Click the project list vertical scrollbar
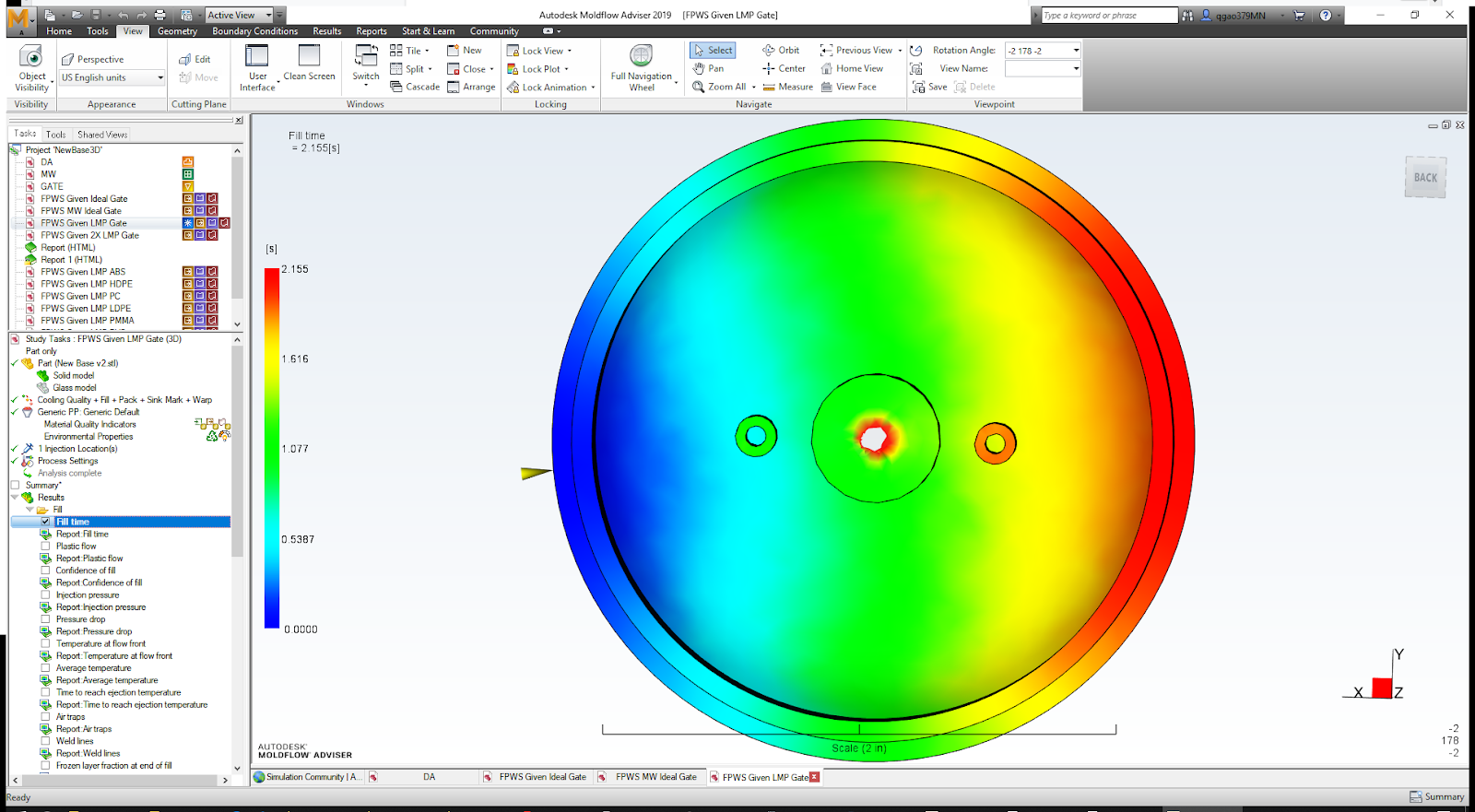Viewport: 1475px width, 812px height. (x=237, y=229)
